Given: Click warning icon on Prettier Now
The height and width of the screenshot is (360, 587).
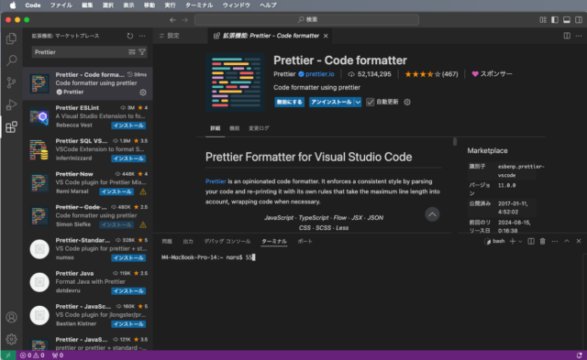Looking at the screenshot, I should coord(143,192).
